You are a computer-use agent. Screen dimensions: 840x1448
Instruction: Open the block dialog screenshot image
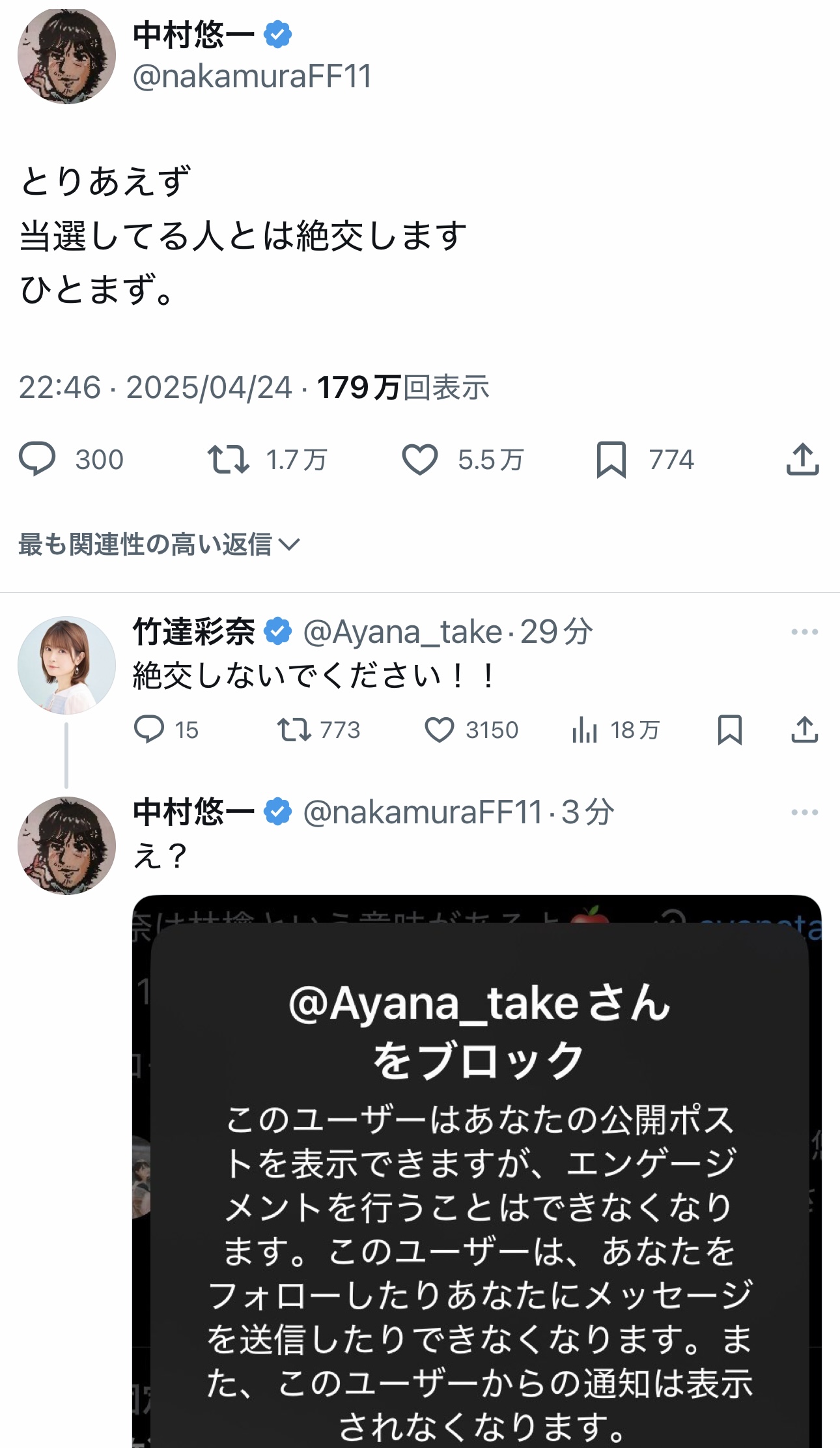point(477,1172)
